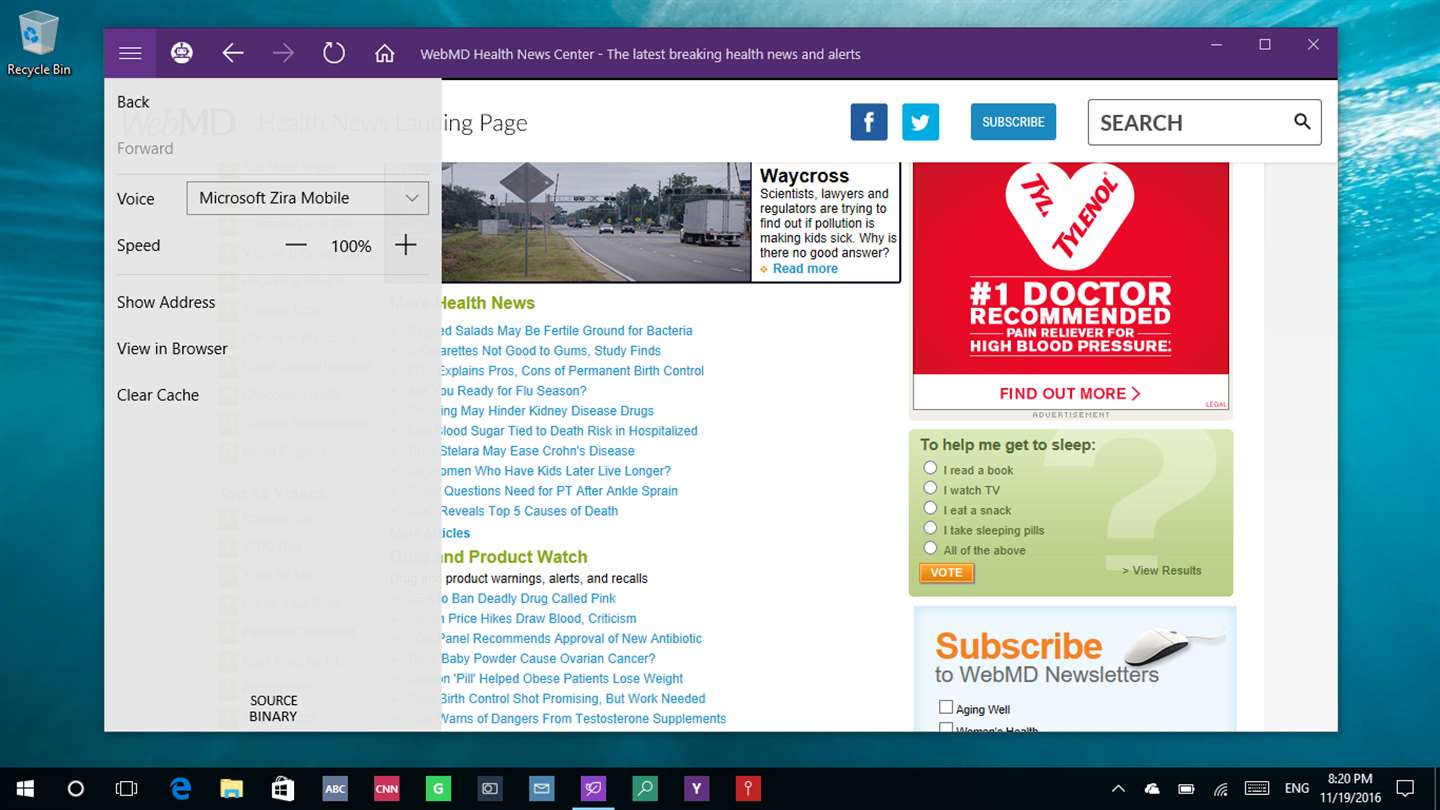Open Deadly Drug Called Pink article
The height and width of the screenshot is (810, 1440).
(529, 599)
